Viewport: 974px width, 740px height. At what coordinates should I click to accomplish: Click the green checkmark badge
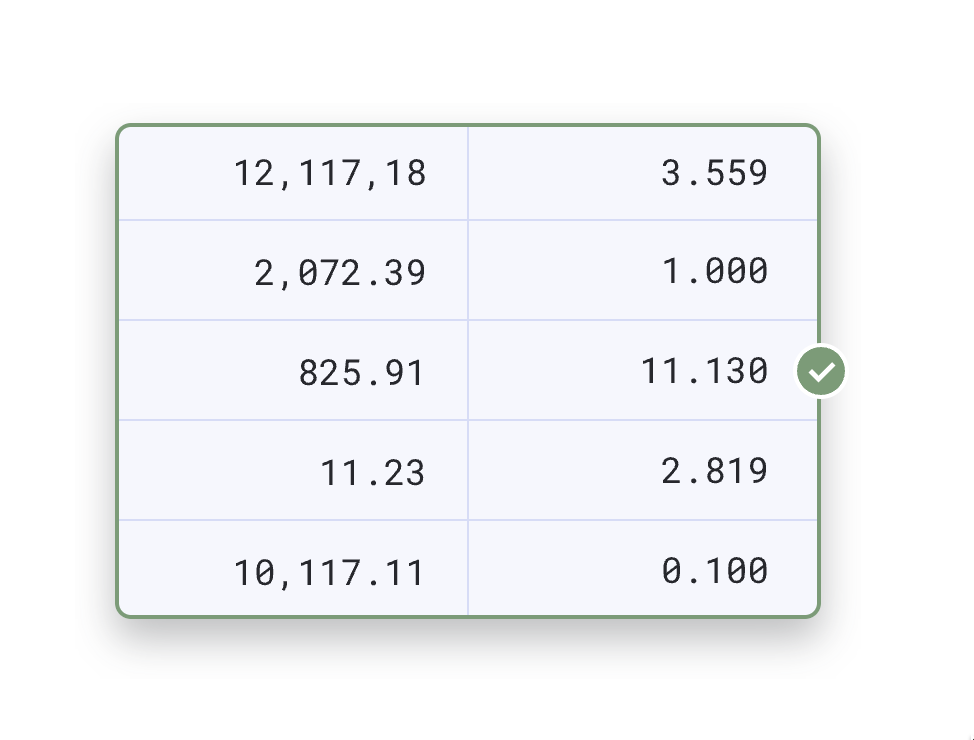pyautogui.click(x=821, y=371)
